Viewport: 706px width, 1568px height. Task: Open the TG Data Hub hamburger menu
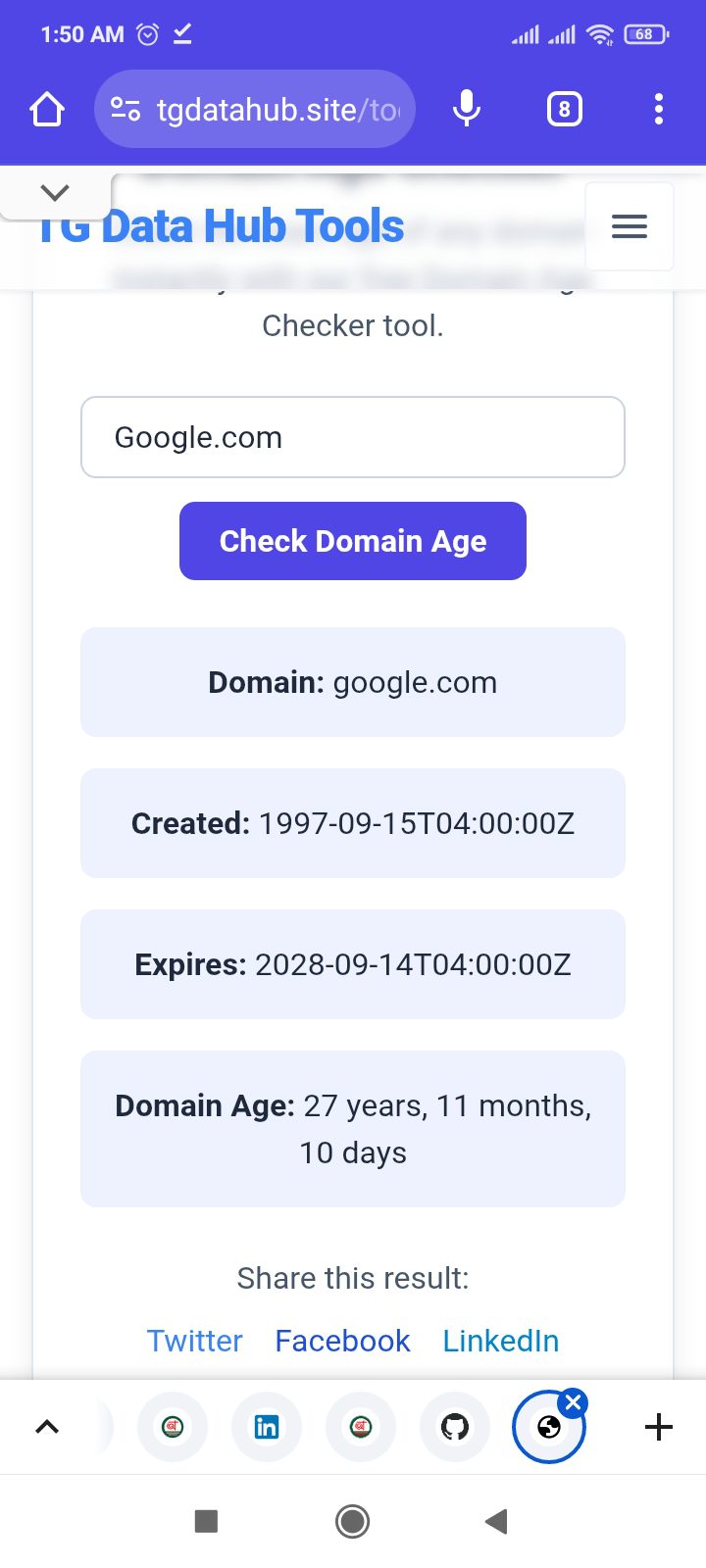(x=629, y=226)
